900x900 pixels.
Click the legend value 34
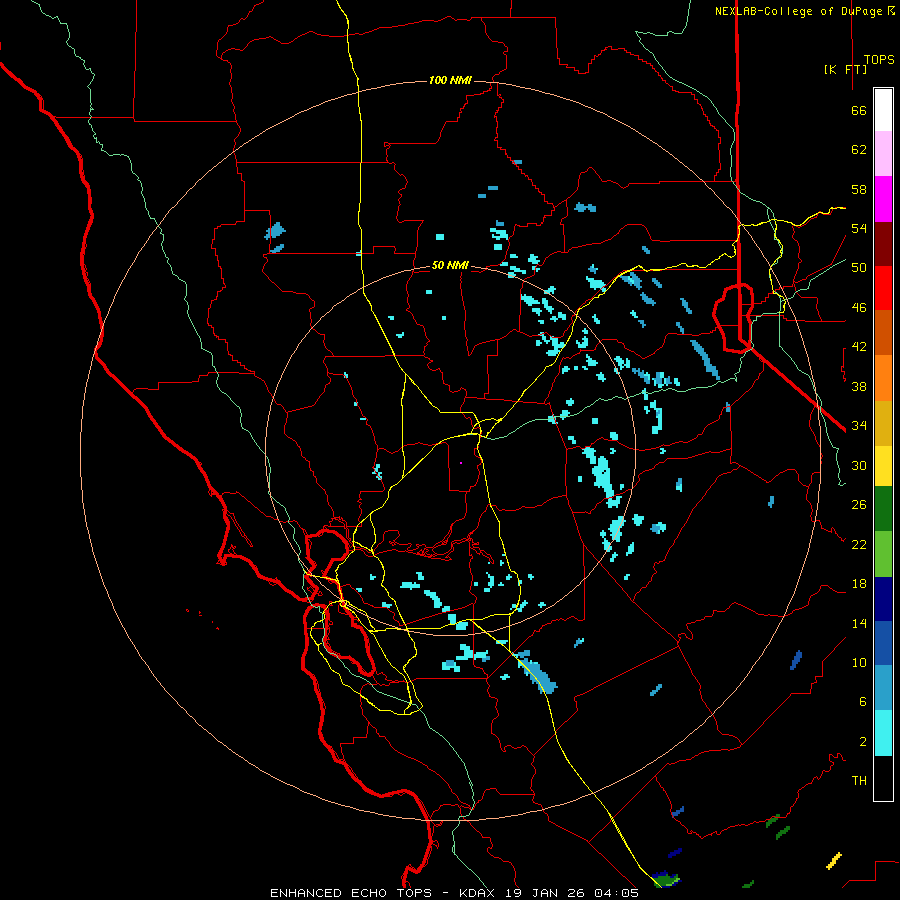click(859, 426)
